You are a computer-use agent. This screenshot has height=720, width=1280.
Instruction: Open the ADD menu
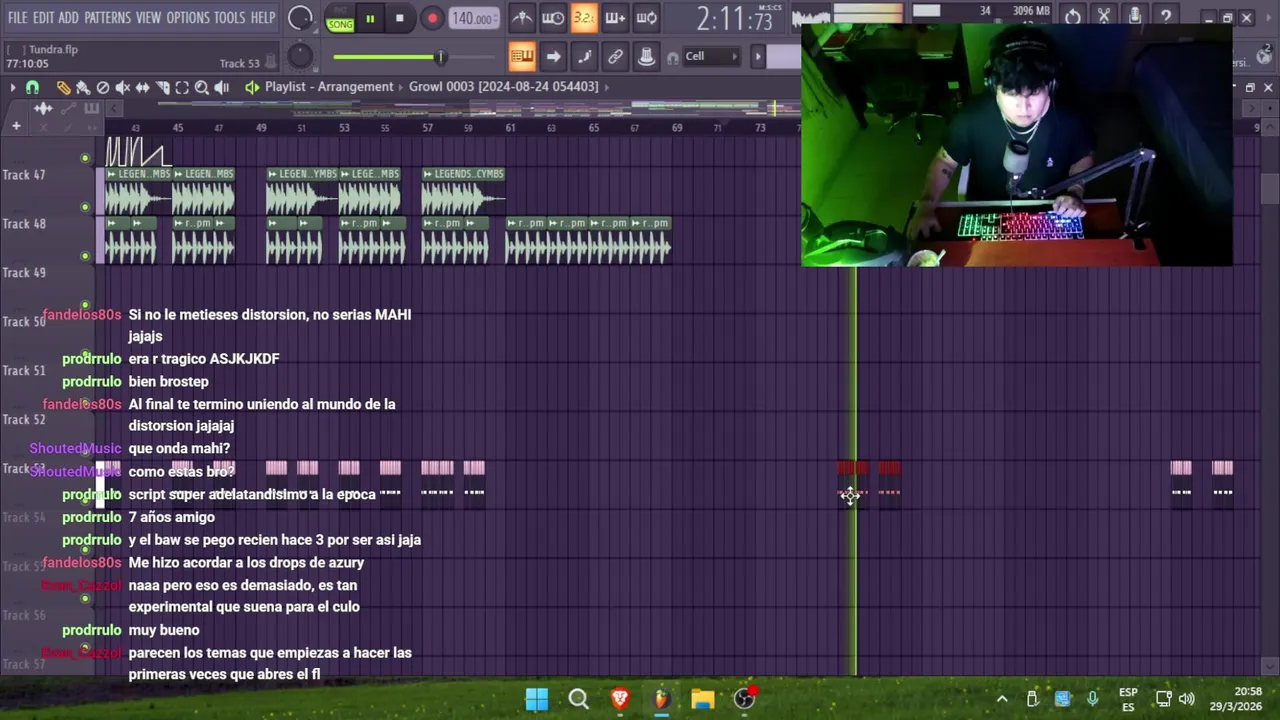[x=68, y=18]
